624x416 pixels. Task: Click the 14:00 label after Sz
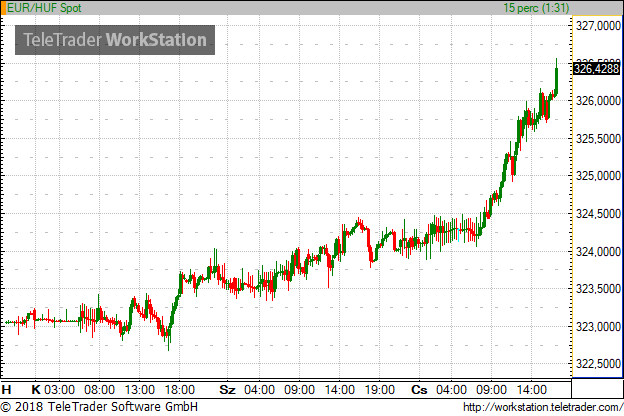tap(339, 389)
